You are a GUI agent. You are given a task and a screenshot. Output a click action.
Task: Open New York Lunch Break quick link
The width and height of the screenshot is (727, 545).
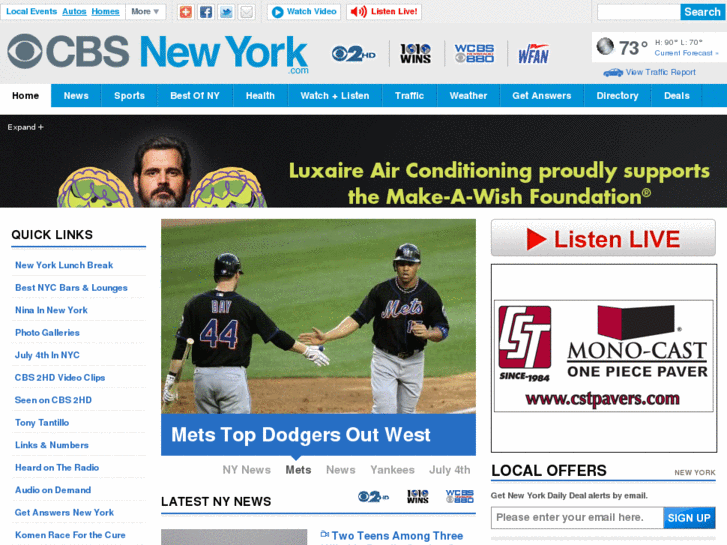point(64,265)
